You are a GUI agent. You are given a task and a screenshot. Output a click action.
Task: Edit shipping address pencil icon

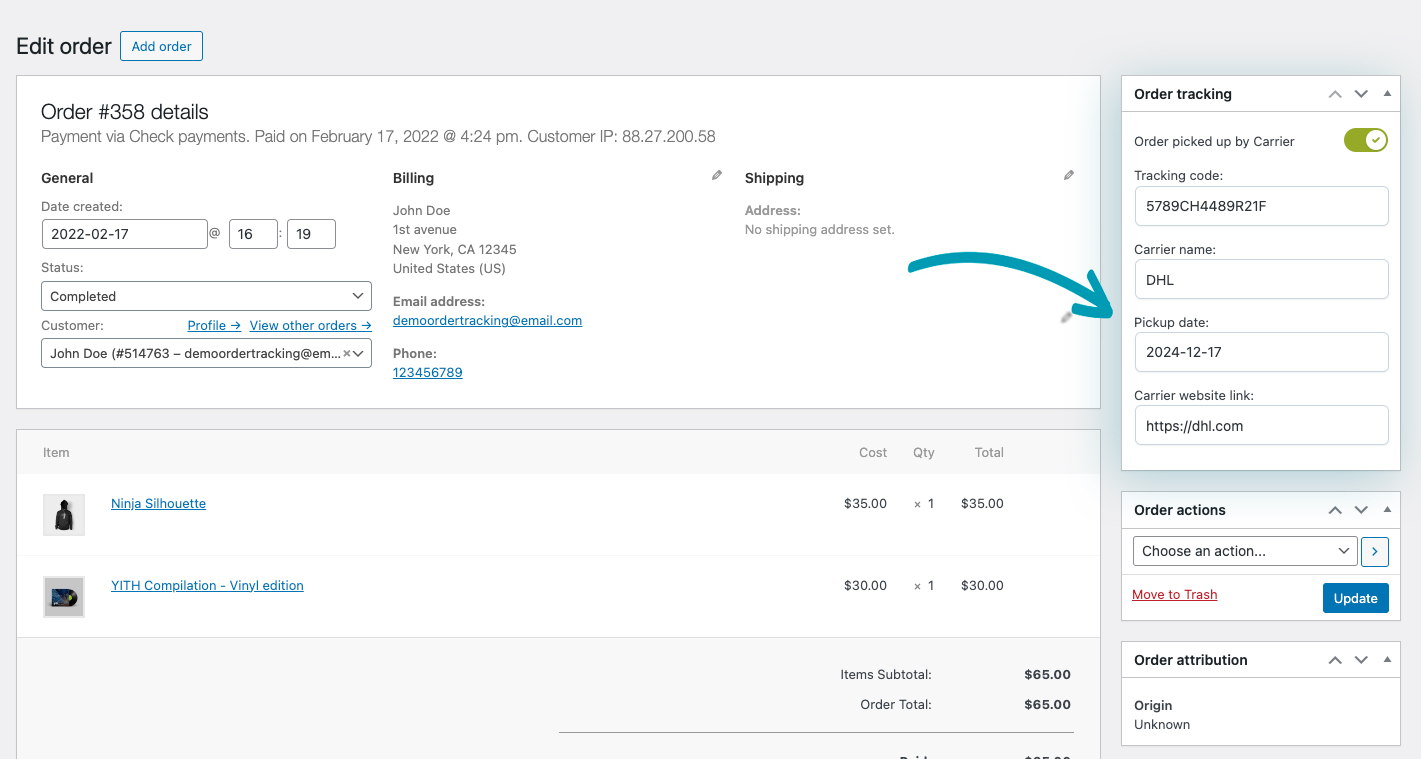pos(1069,175)
